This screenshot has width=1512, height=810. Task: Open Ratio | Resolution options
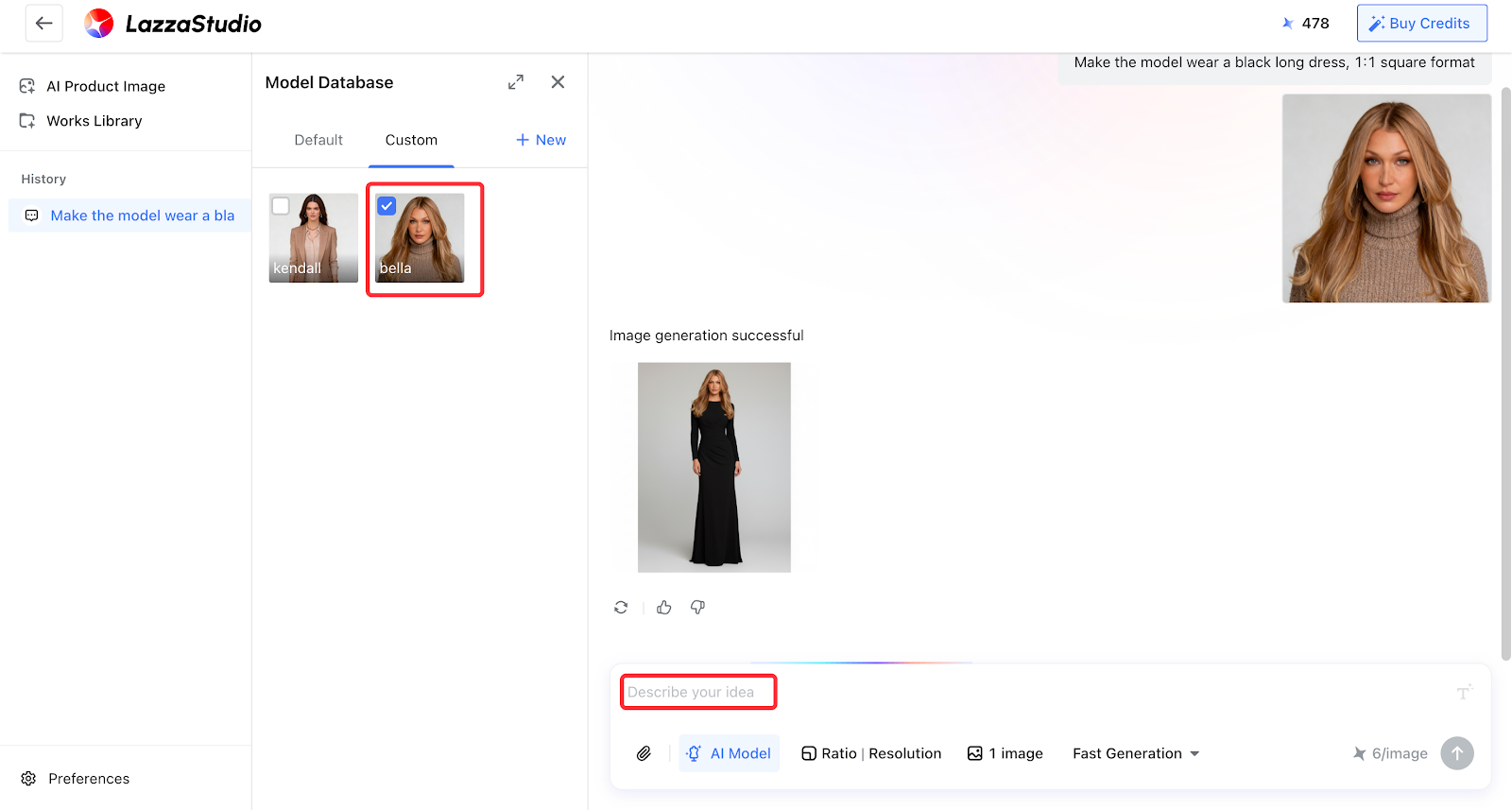coord(871,753)
